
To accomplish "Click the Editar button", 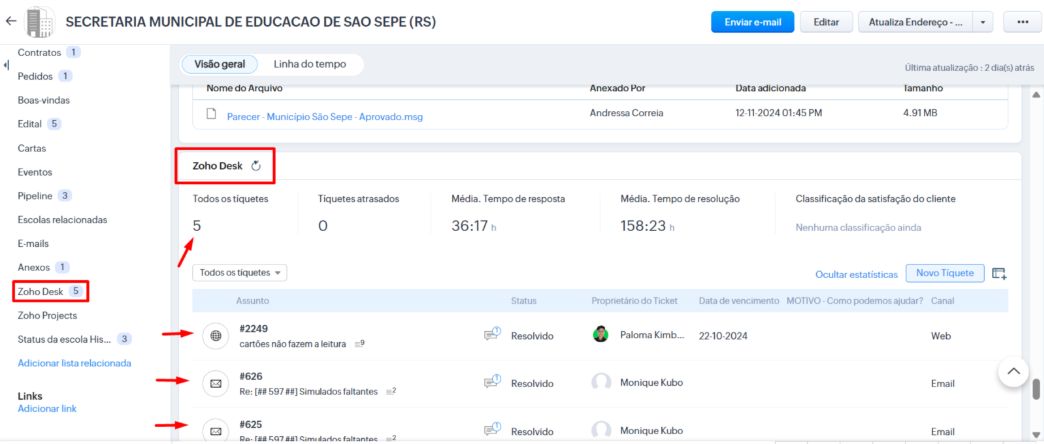I will 826,22.
